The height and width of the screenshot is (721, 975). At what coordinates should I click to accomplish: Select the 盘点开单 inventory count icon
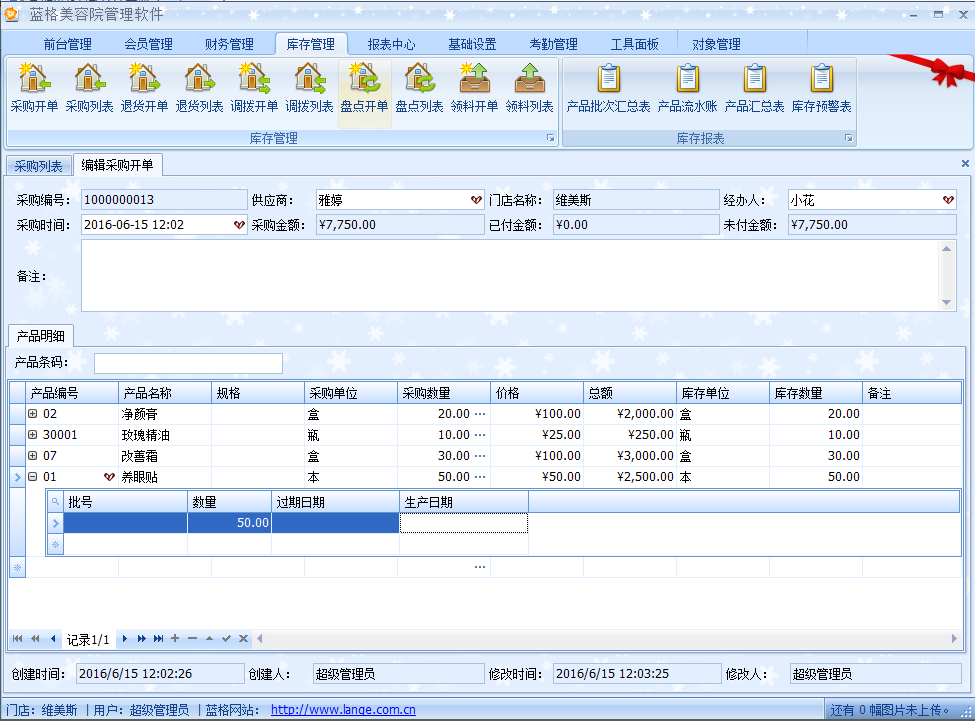click(364, 87)
